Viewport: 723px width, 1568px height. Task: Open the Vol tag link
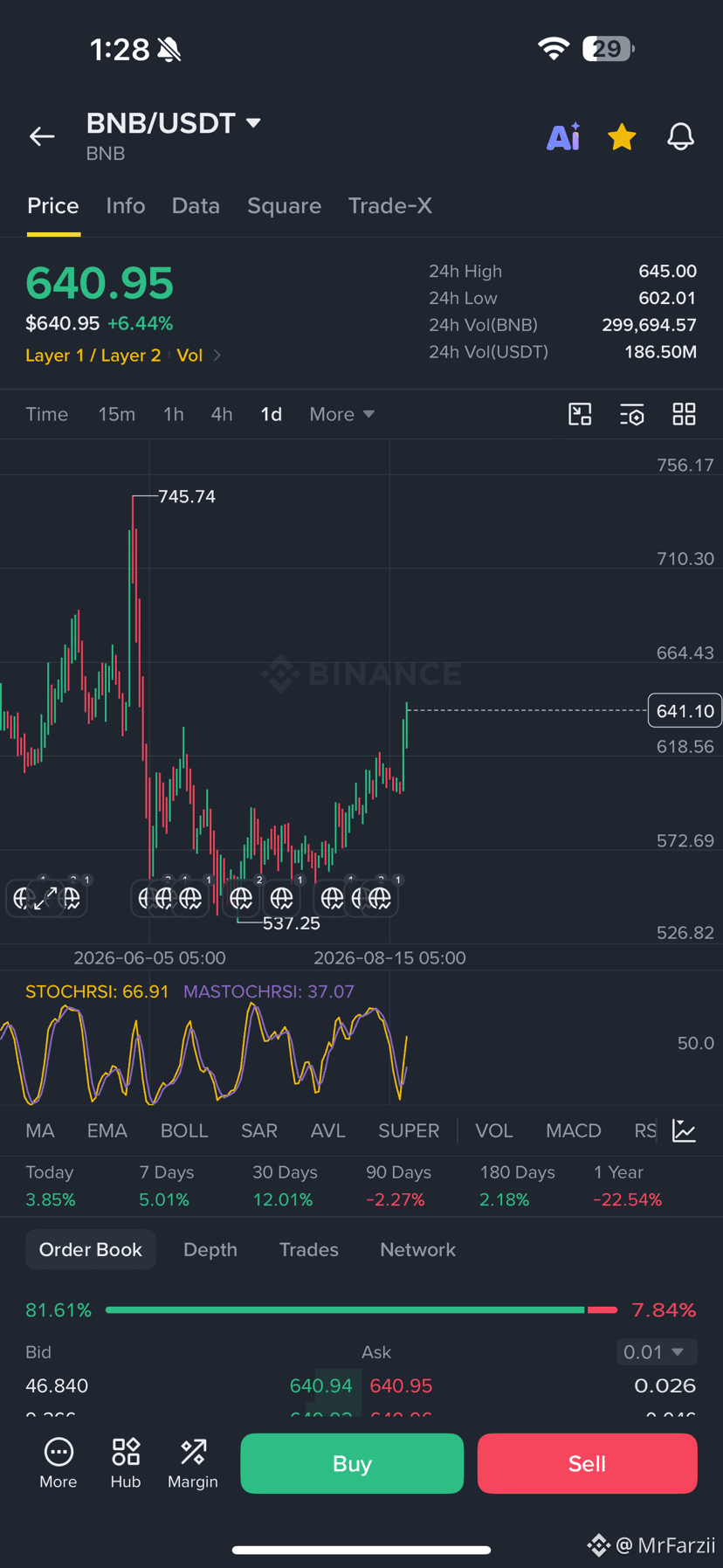(x=189, y=356)
